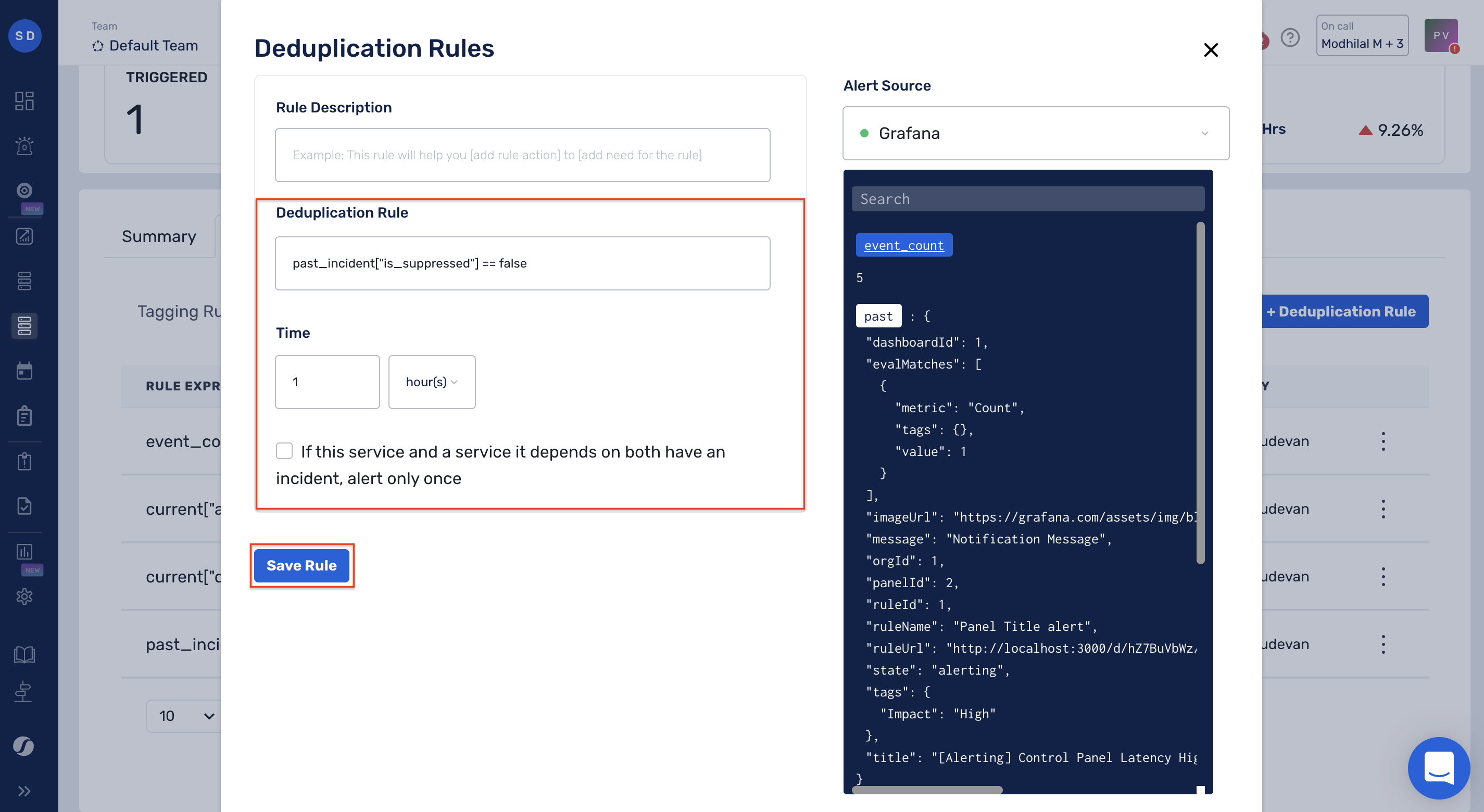
Task: Open the help question-mark icon
Action: (1290, 38)
